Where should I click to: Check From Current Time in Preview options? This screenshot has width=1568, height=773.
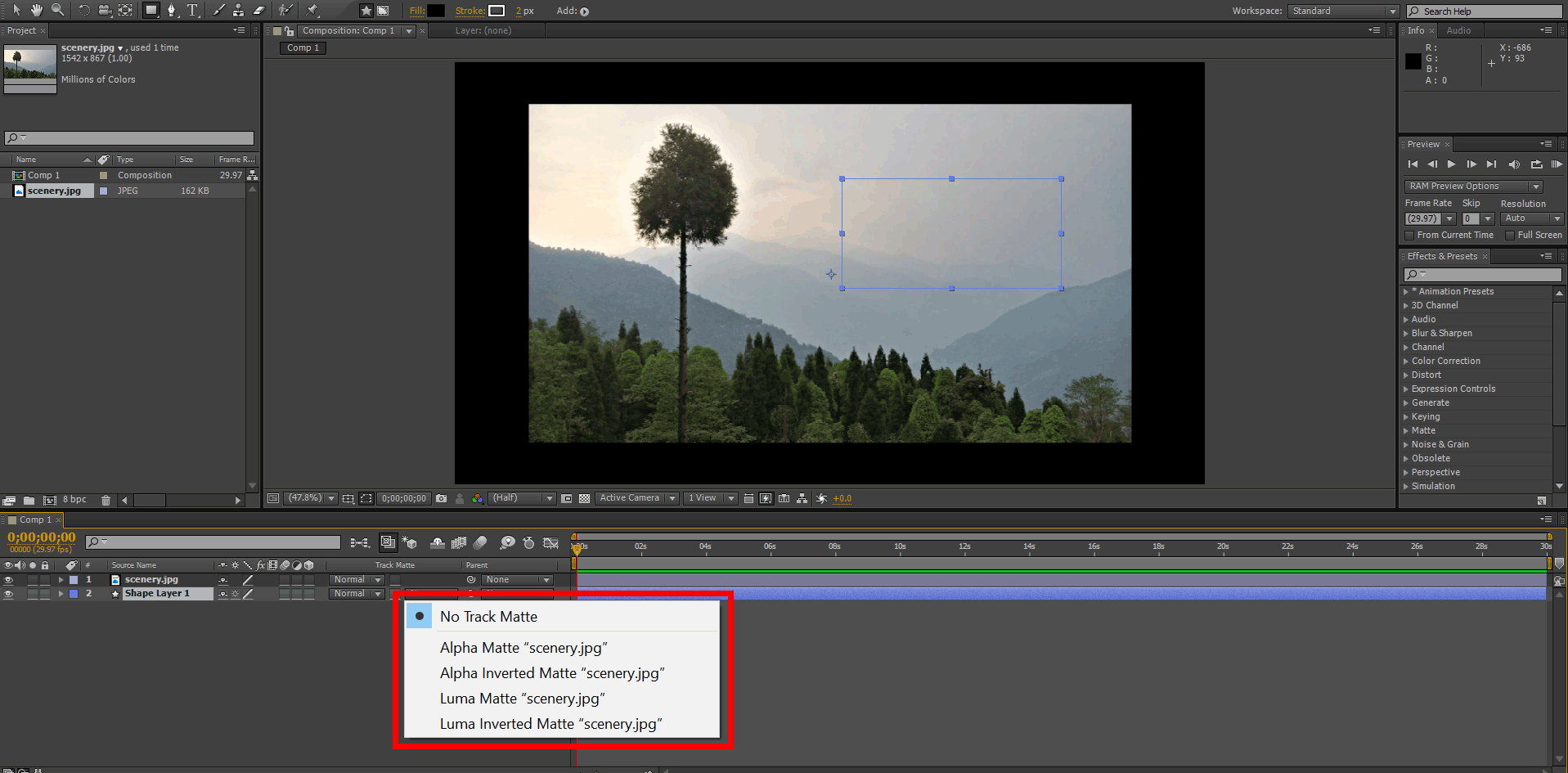(x=1409, y=235)
